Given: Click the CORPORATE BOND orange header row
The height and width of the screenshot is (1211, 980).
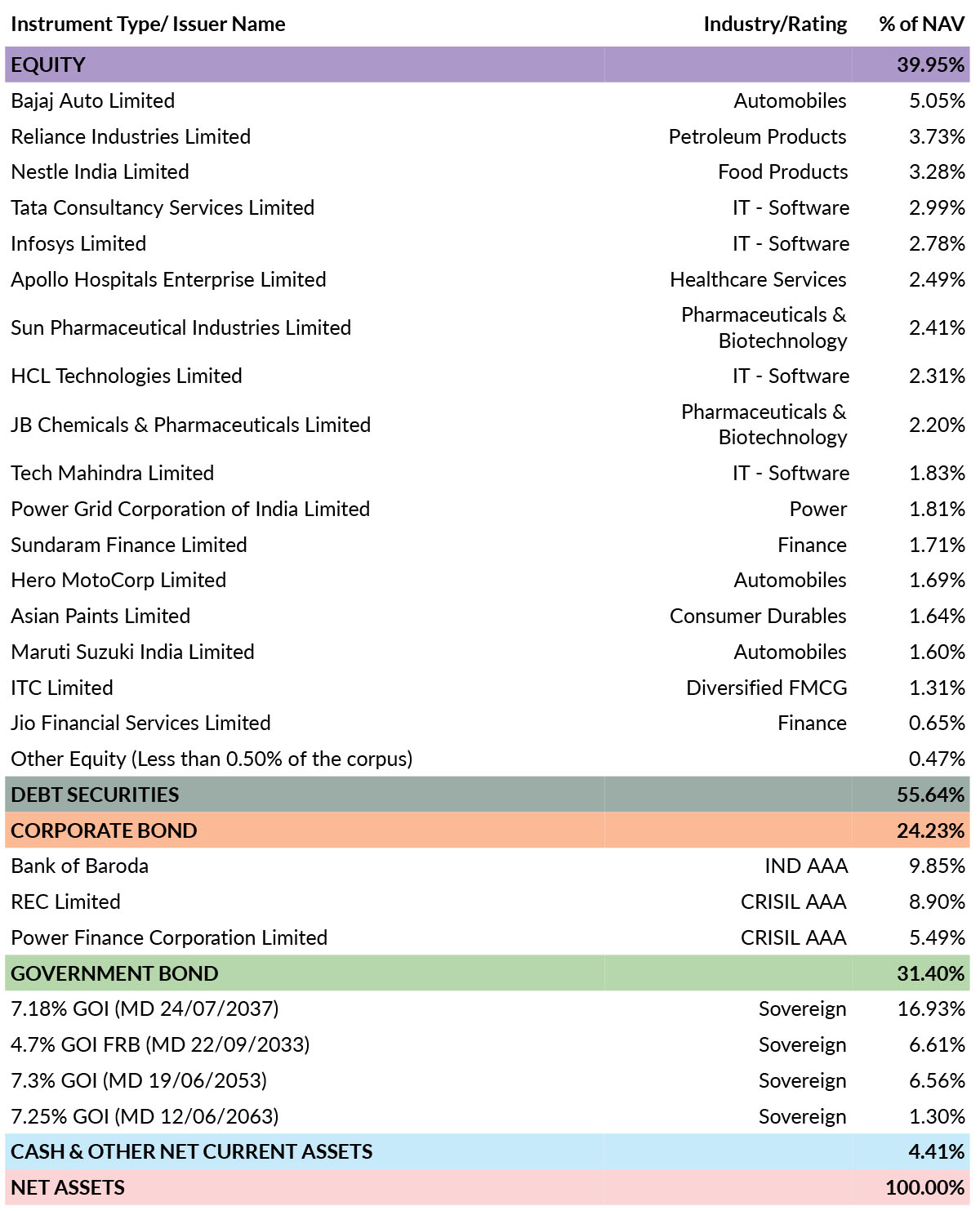Looking at the screenshot, I should coord(488,830).
